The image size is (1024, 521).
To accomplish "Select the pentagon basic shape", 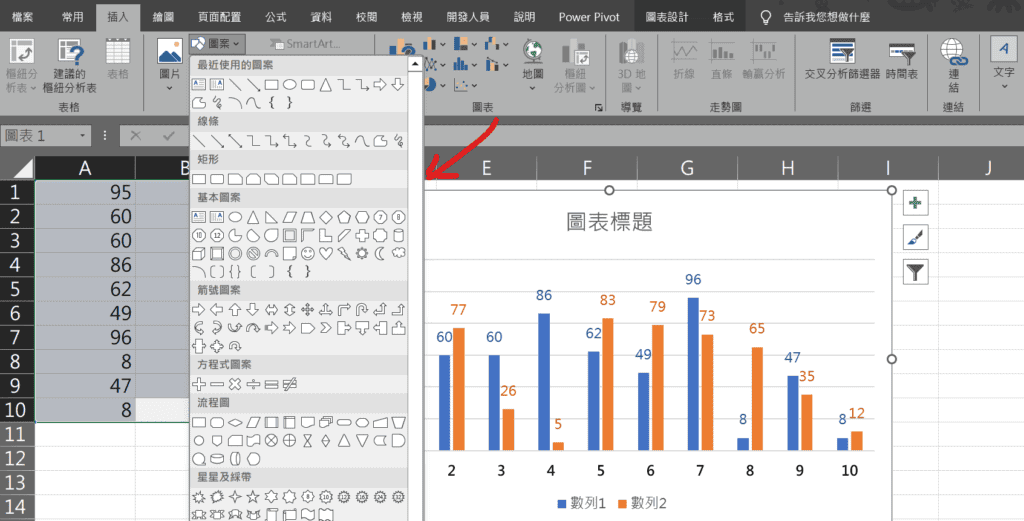I will [x=344, y=217].
